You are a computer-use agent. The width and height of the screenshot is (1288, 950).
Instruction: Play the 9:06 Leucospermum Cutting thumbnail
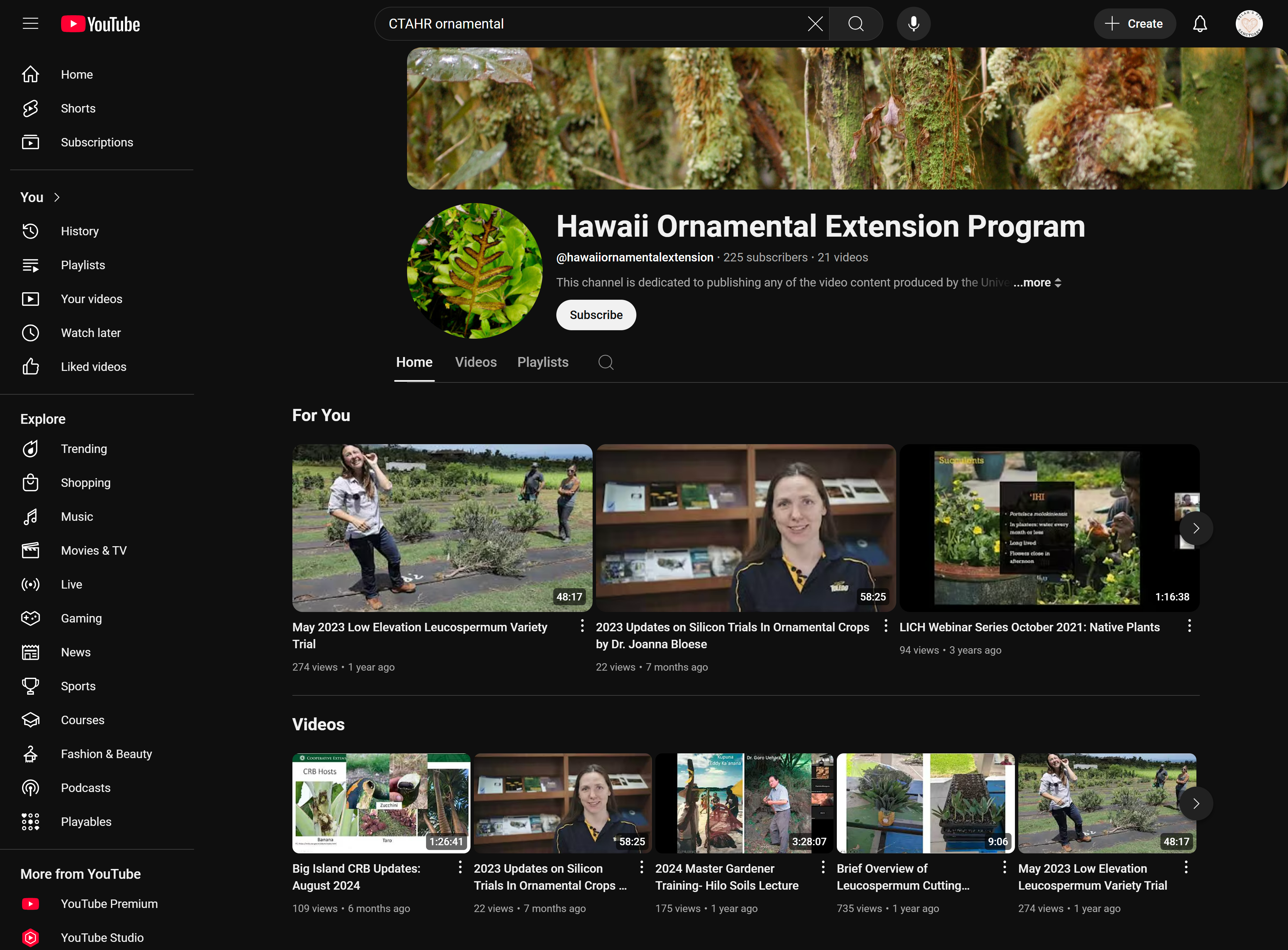[926, 803]
